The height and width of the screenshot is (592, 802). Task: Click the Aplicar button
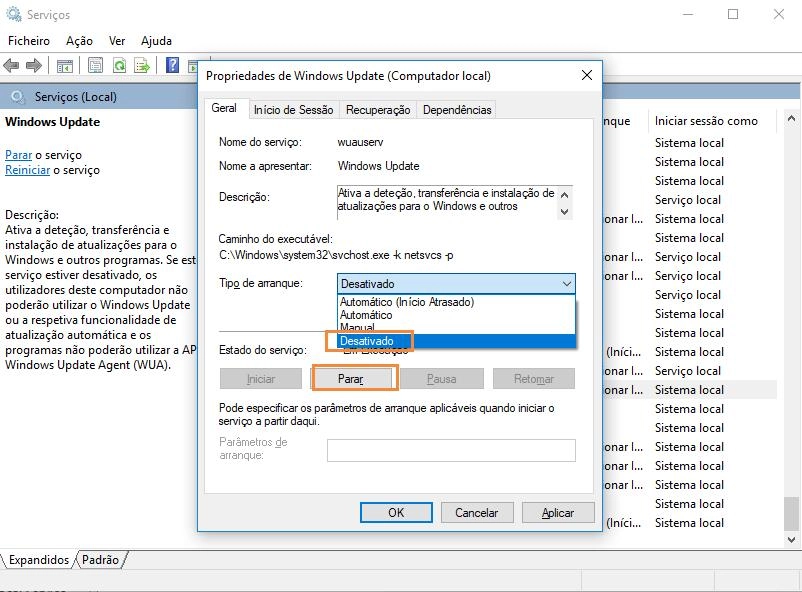557,511
